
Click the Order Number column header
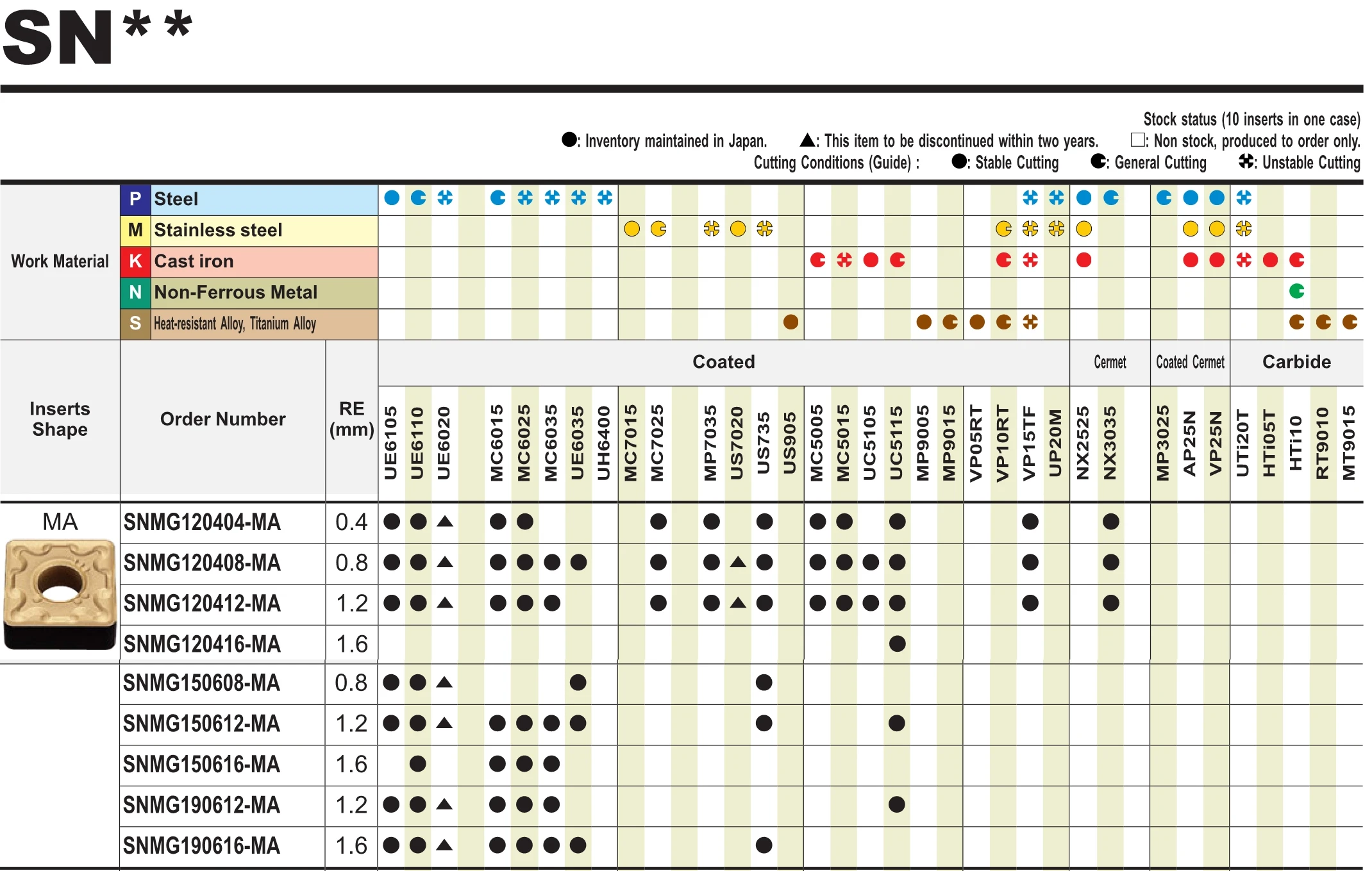tap(222, 419)
